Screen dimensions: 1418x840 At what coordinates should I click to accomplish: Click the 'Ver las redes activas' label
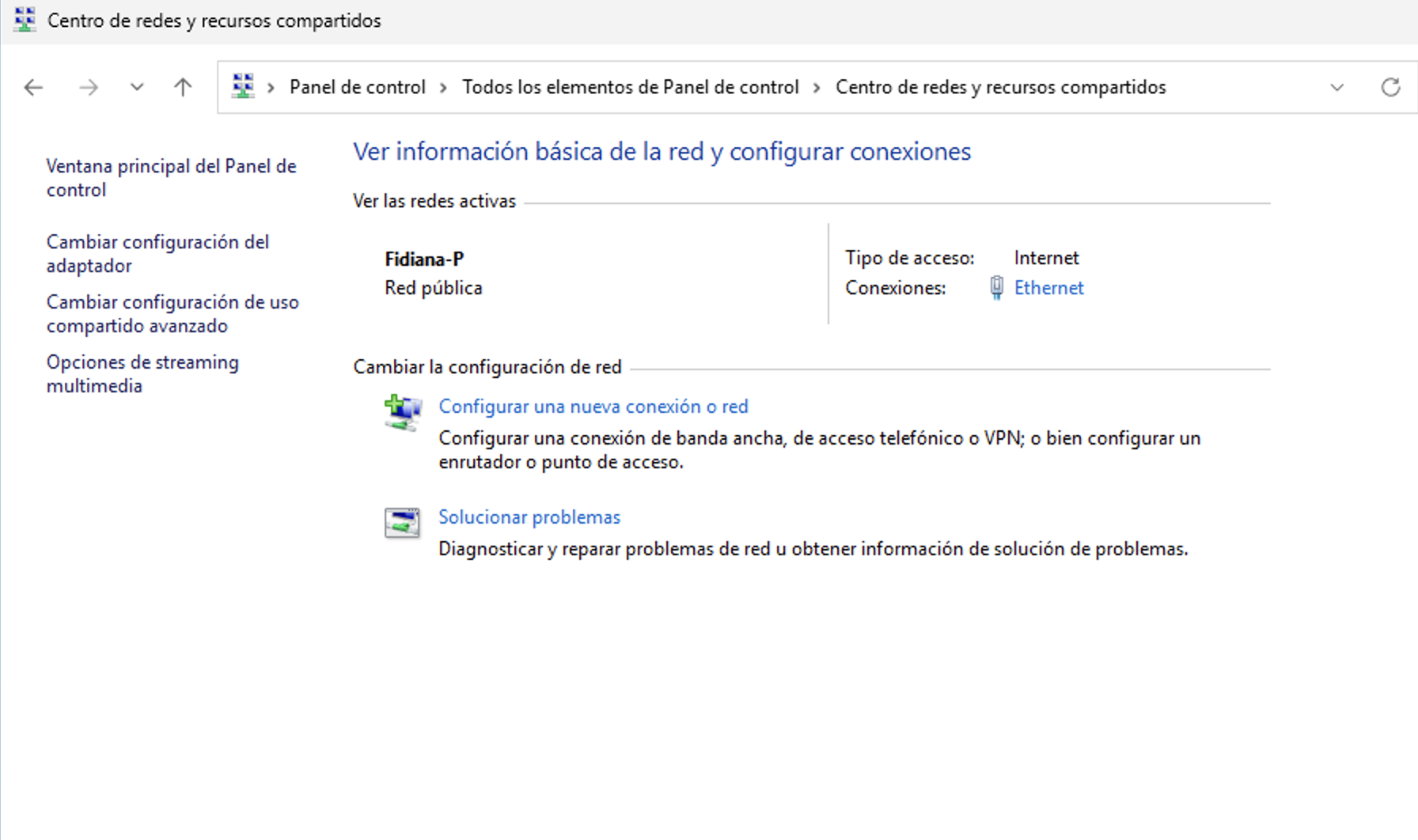(434, 201)
